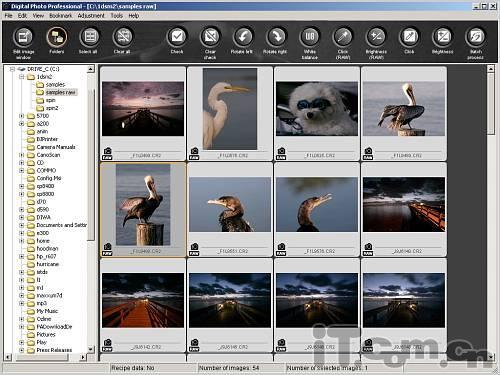Select the white dog with goggles thumbnail
Viewport: 500px width, 375px height.
317,109
